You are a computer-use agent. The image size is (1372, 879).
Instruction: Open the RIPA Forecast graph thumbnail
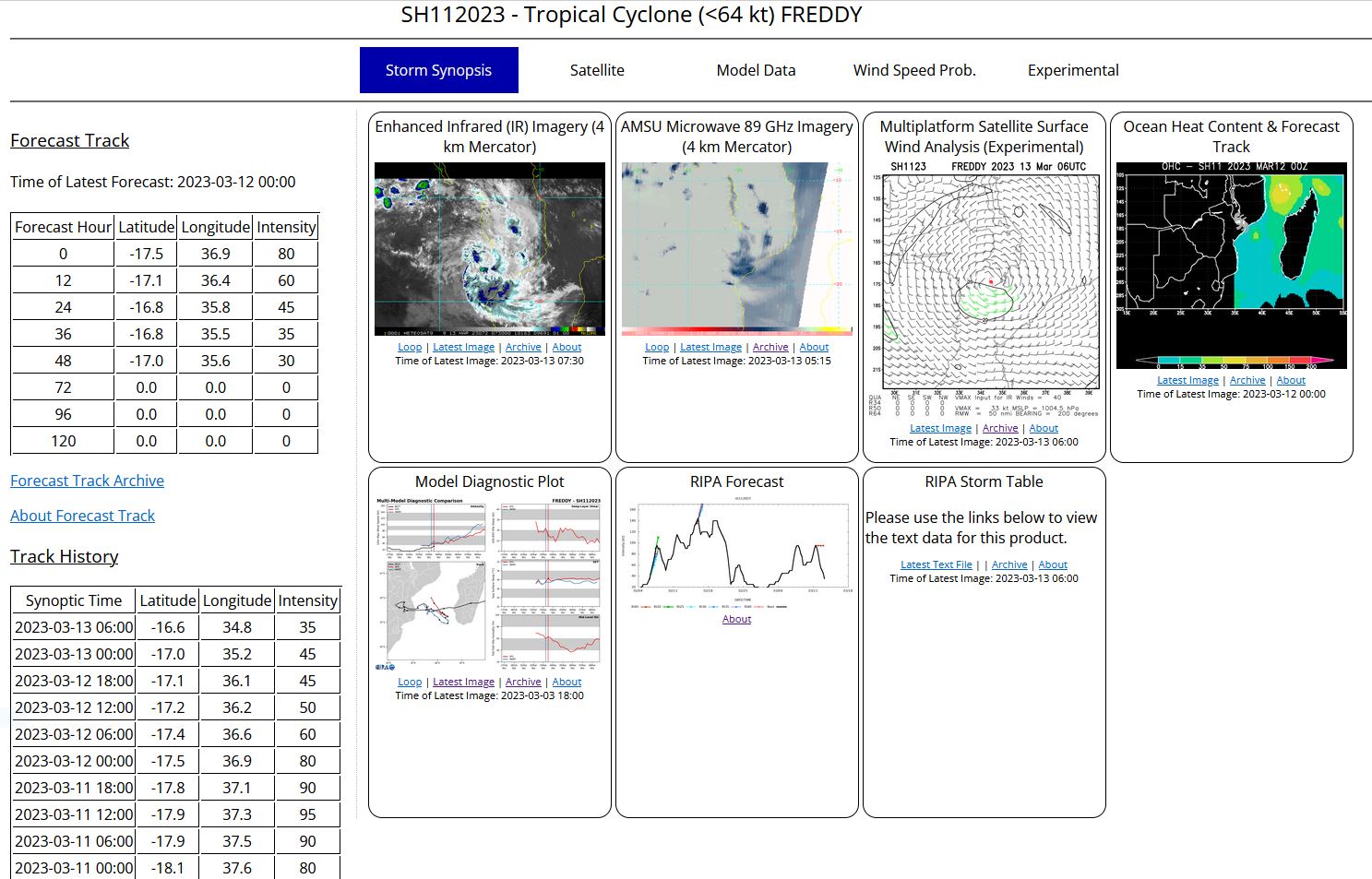(x=736, y=555)
